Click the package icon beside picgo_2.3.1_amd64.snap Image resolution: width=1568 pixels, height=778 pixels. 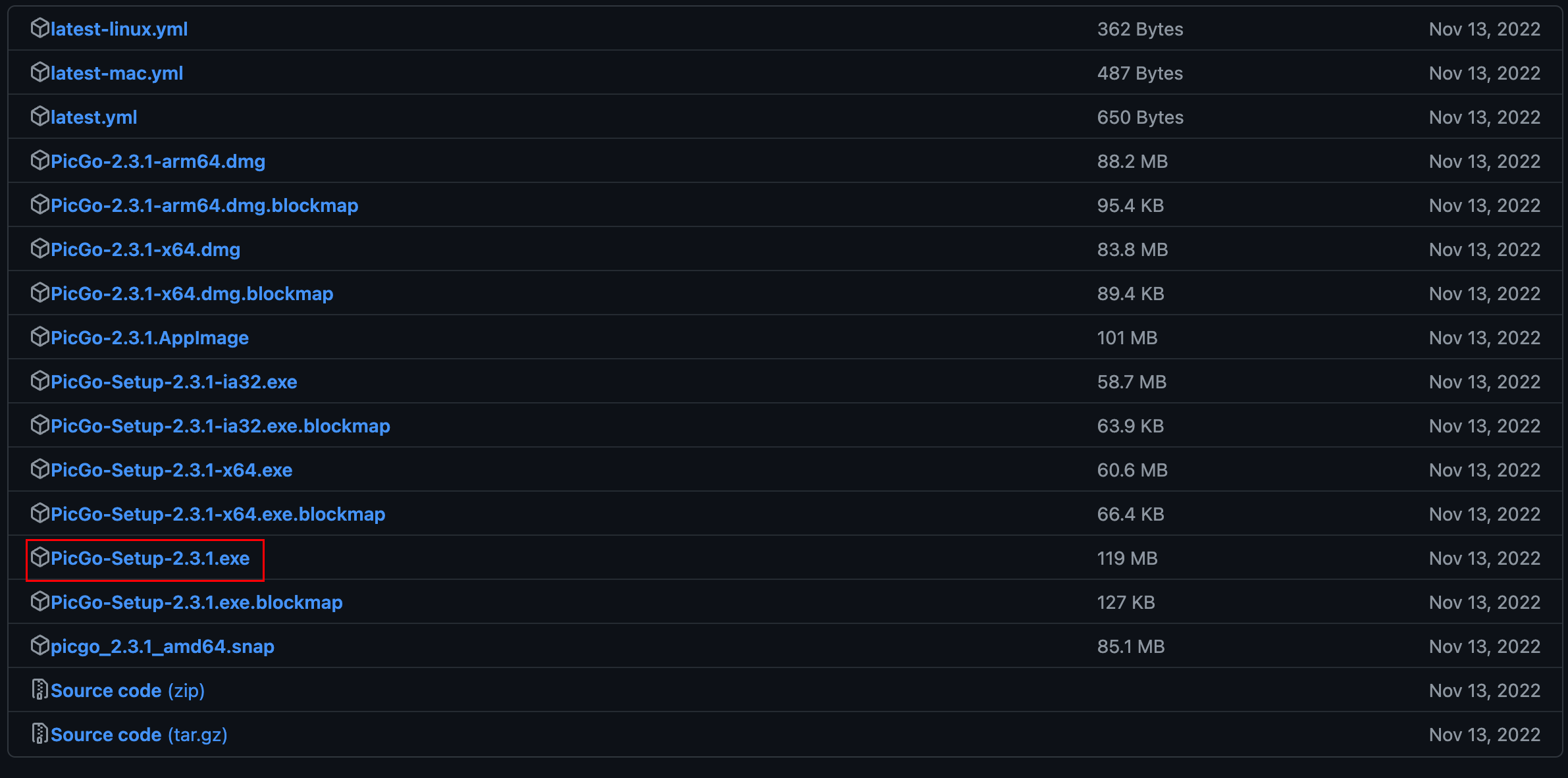pos(40,646)
